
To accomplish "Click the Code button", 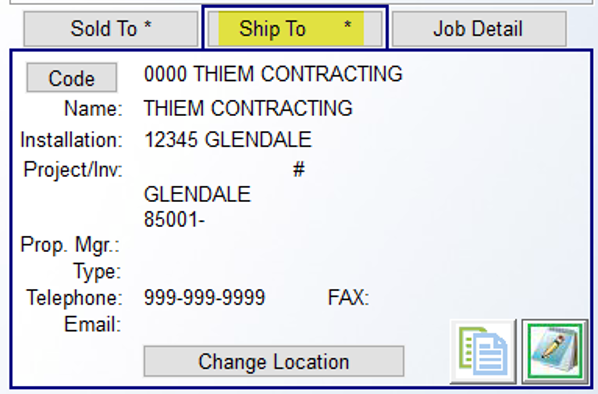I will (x=72, y=78).
